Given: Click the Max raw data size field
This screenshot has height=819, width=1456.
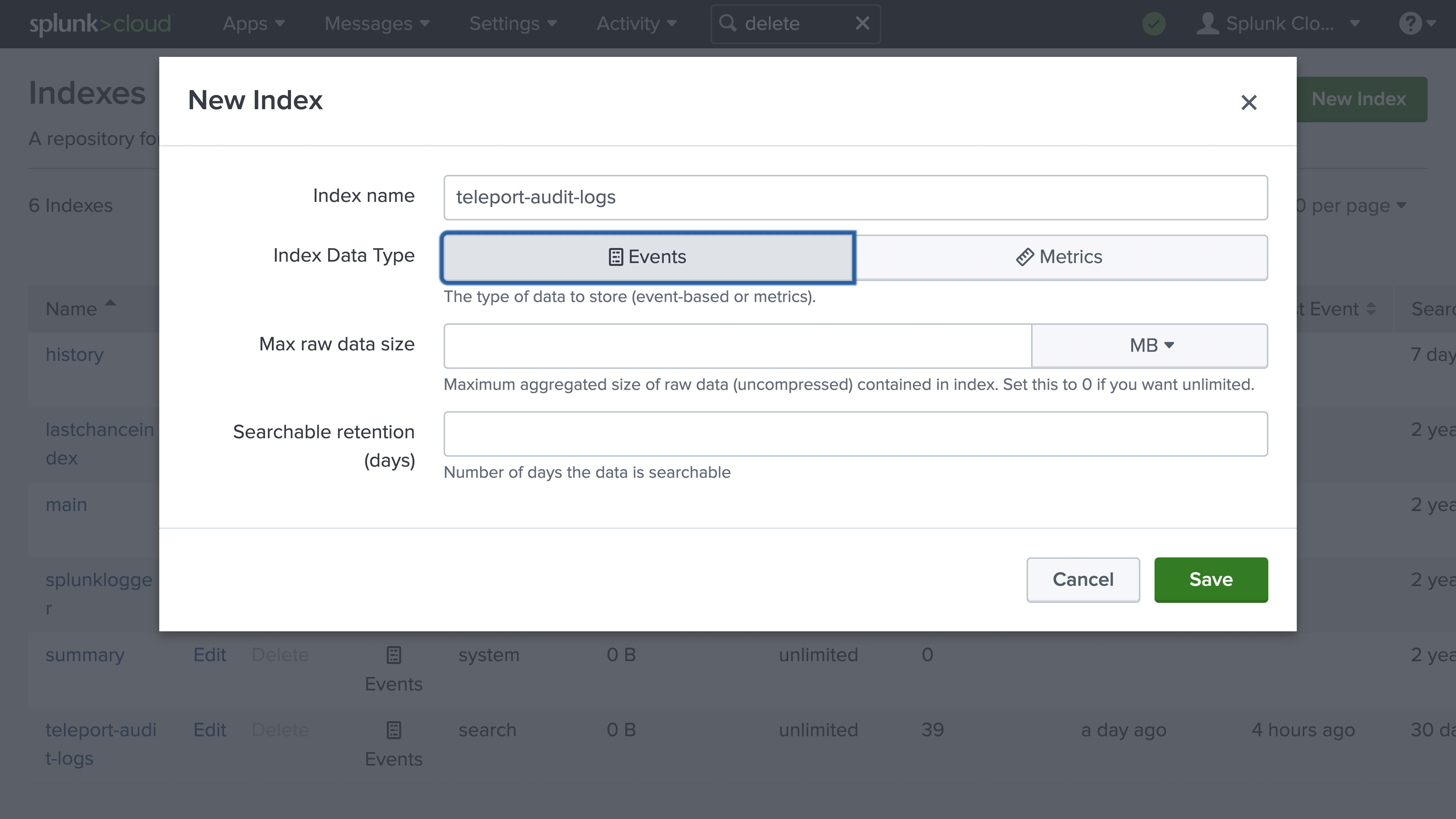Looking at the screenshot, I should (737, 345).
